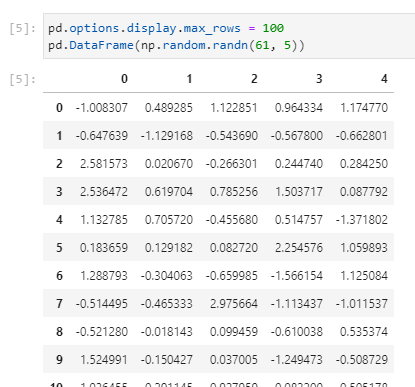Click cell value 1.132785
This screenshot has height=387, width=415.
[x=104, y=220]
